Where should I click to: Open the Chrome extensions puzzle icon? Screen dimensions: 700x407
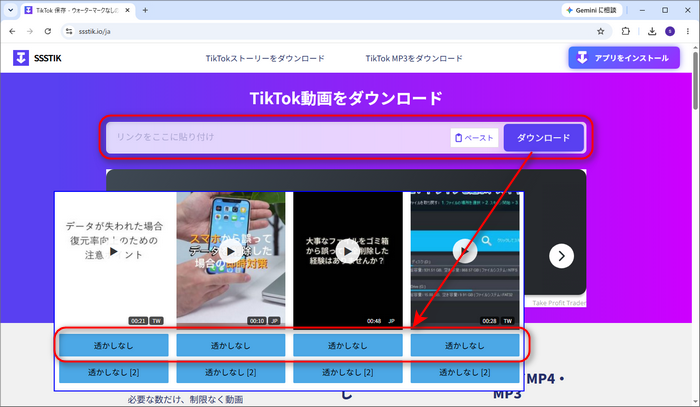(625, 31)
